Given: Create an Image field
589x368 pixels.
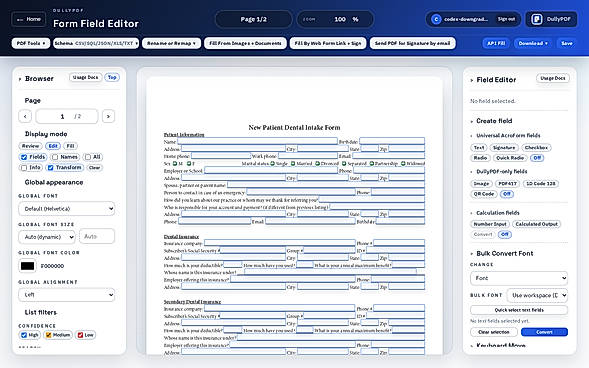Looking at the screenshot, I should (x=481, y=184).
